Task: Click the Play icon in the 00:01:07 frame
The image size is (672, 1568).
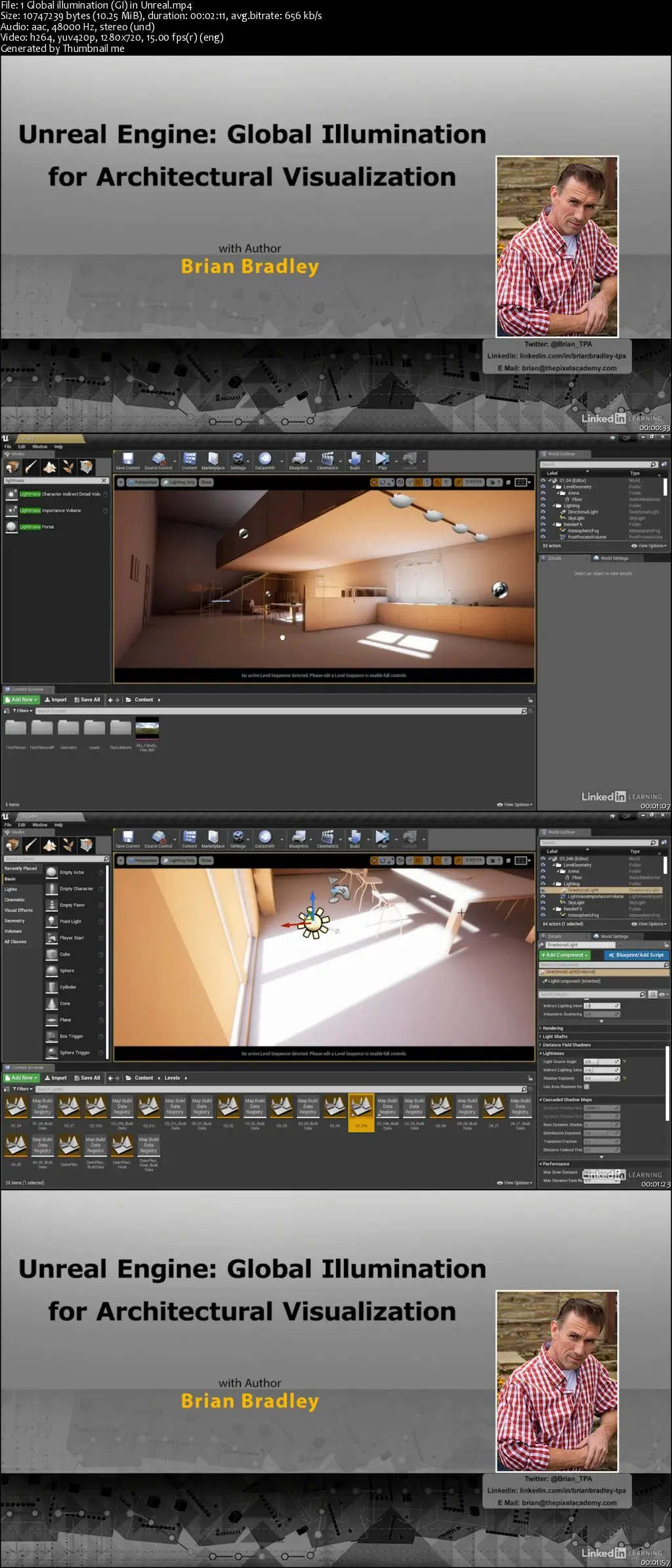Action: (383, 460)
